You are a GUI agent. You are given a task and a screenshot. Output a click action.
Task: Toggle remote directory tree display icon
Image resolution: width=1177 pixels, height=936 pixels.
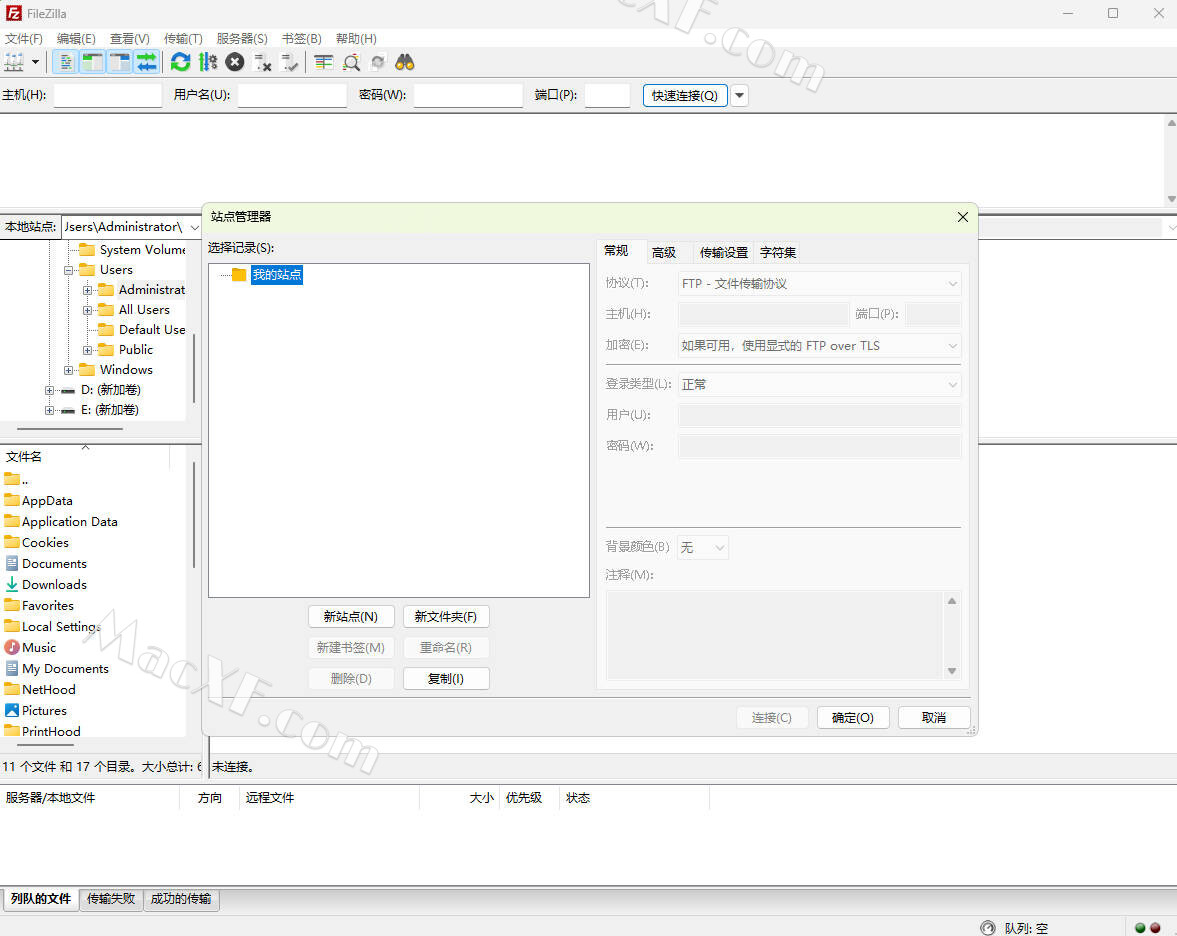click(x=119, y=62)
